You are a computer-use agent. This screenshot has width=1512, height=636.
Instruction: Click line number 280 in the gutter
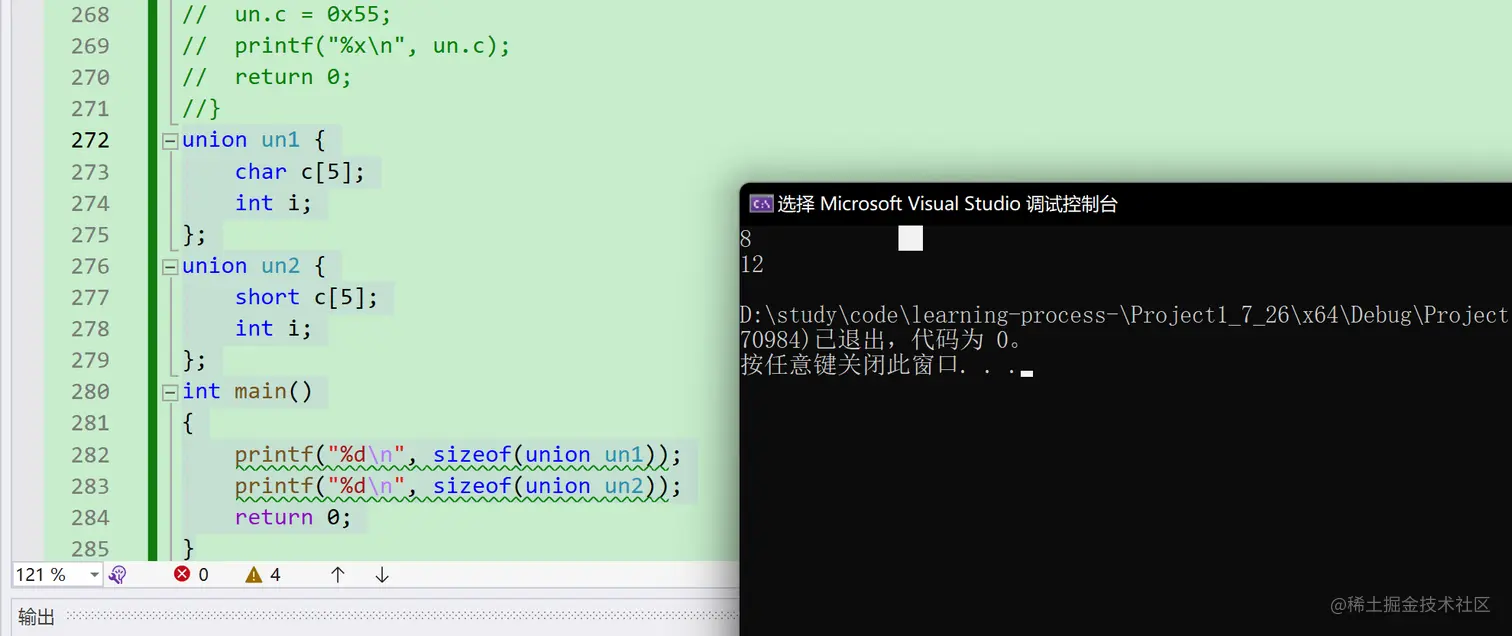(x=90, y=392)
